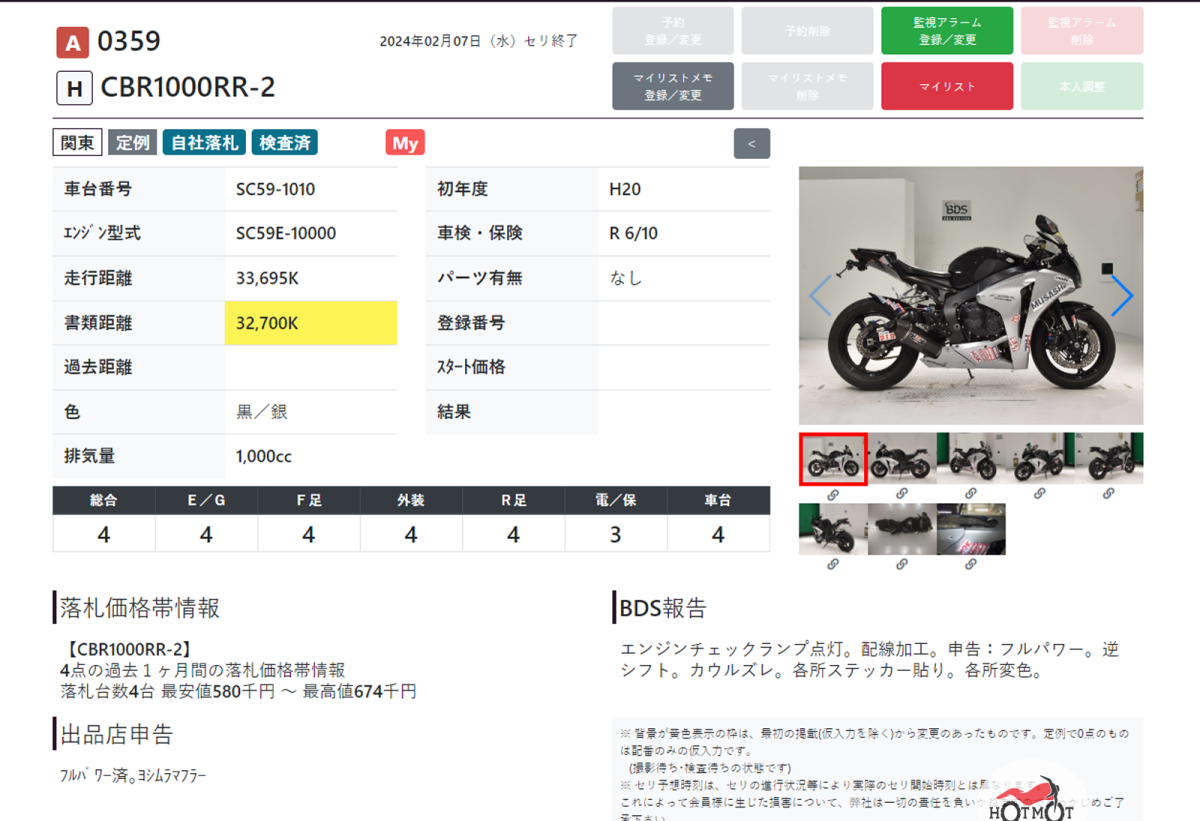
Task: Click the faded 予約削除 button
Action: pos(807,31)
